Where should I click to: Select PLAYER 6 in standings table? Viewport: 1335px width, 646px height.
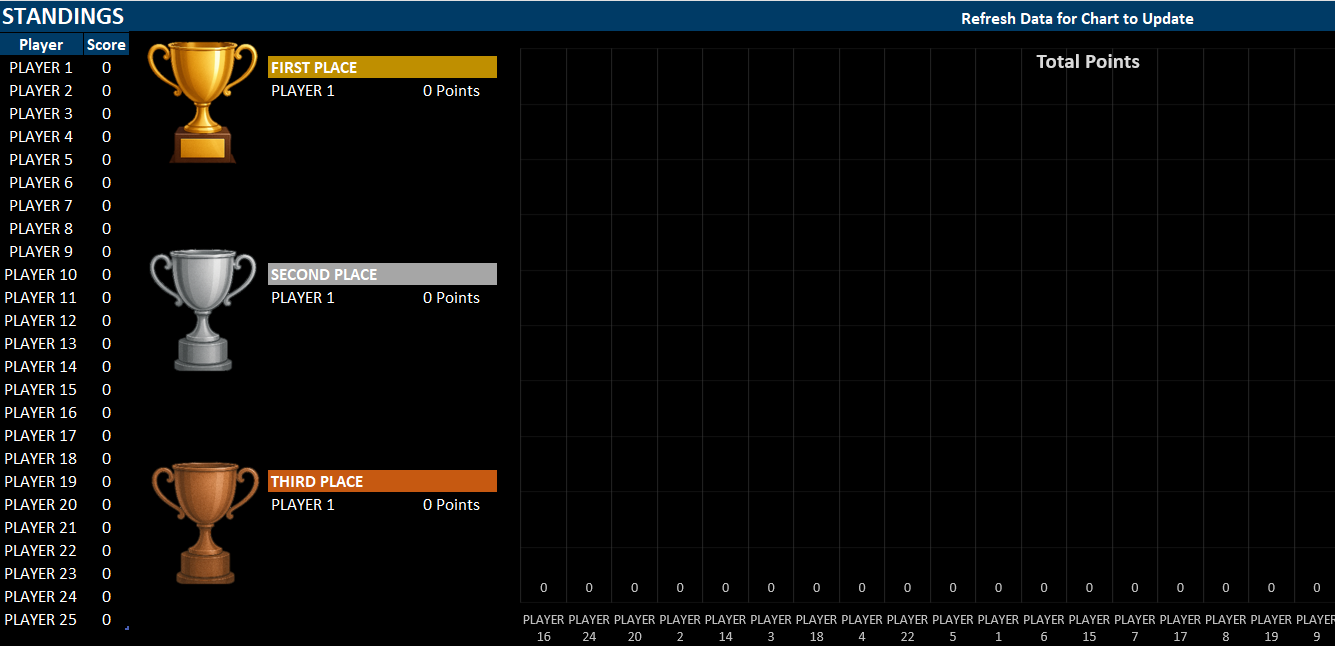(x=41, y=183)
